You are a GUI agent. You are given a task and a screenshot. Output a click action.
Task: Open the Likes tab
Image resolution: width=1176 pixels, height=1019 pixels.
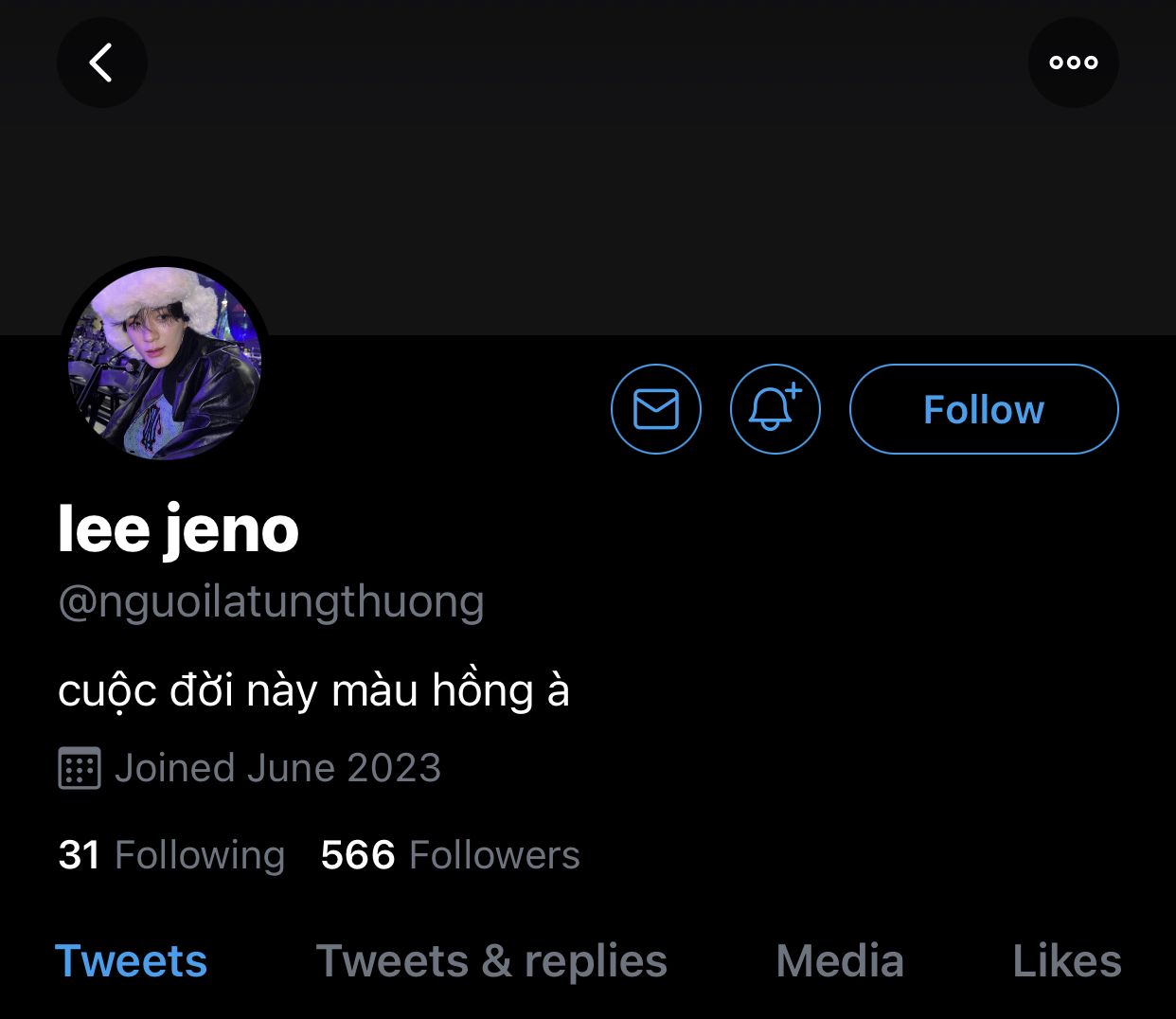point(1067,961)
